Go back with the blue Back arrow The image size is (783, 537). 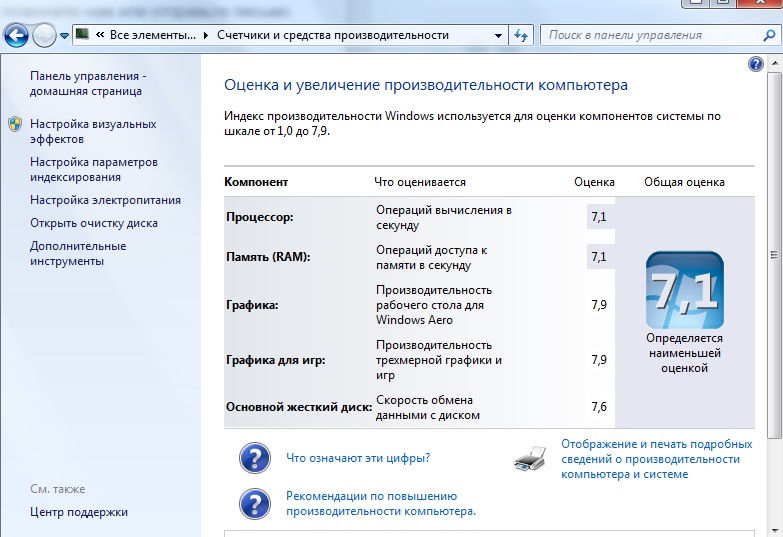pyautogui.click(x=16, y=35)
